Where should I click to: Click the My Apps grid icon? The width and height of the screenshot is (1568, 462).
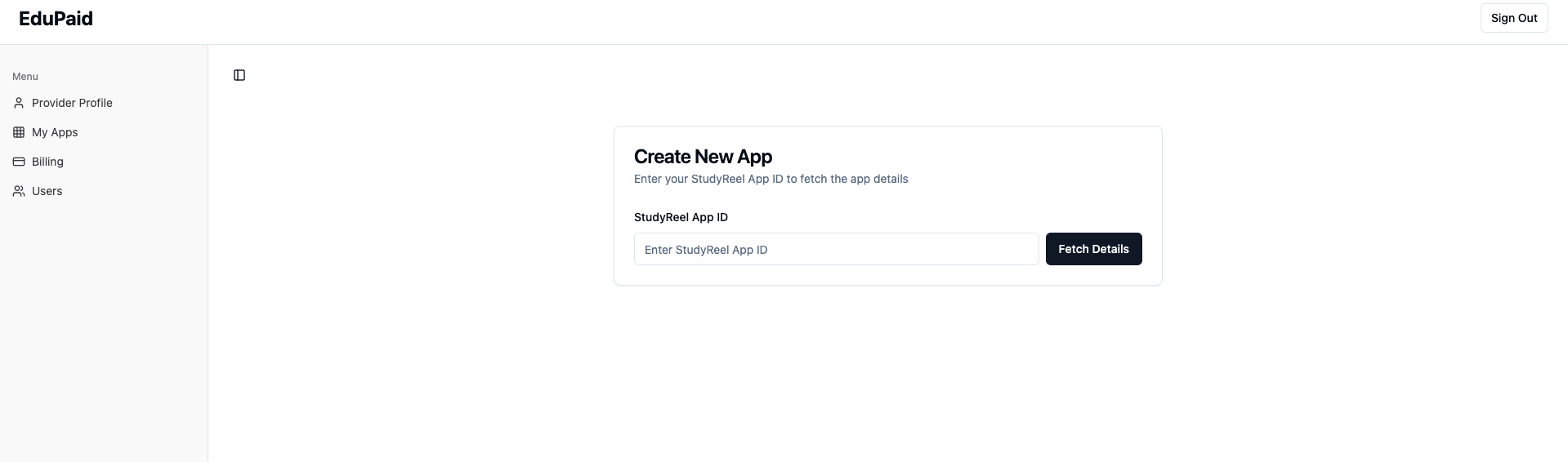pyautogui.click(x=19, y=132)
